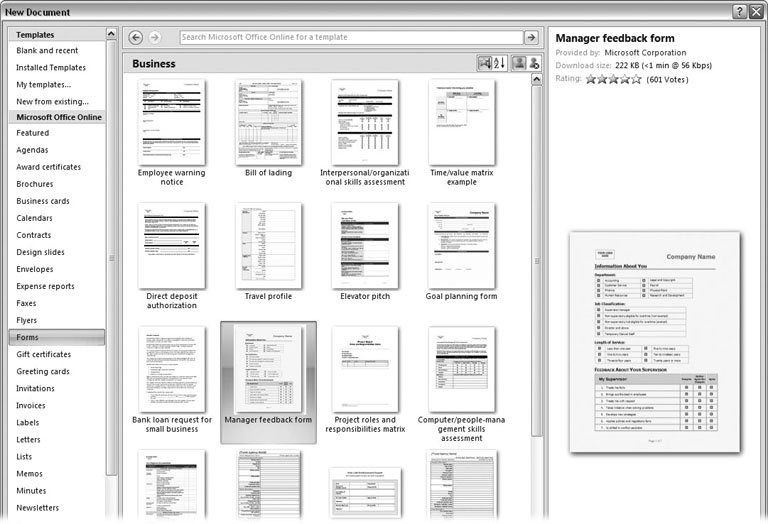
Task: Click the template gallery vertical scrollbar
Action: coord(537,262)
